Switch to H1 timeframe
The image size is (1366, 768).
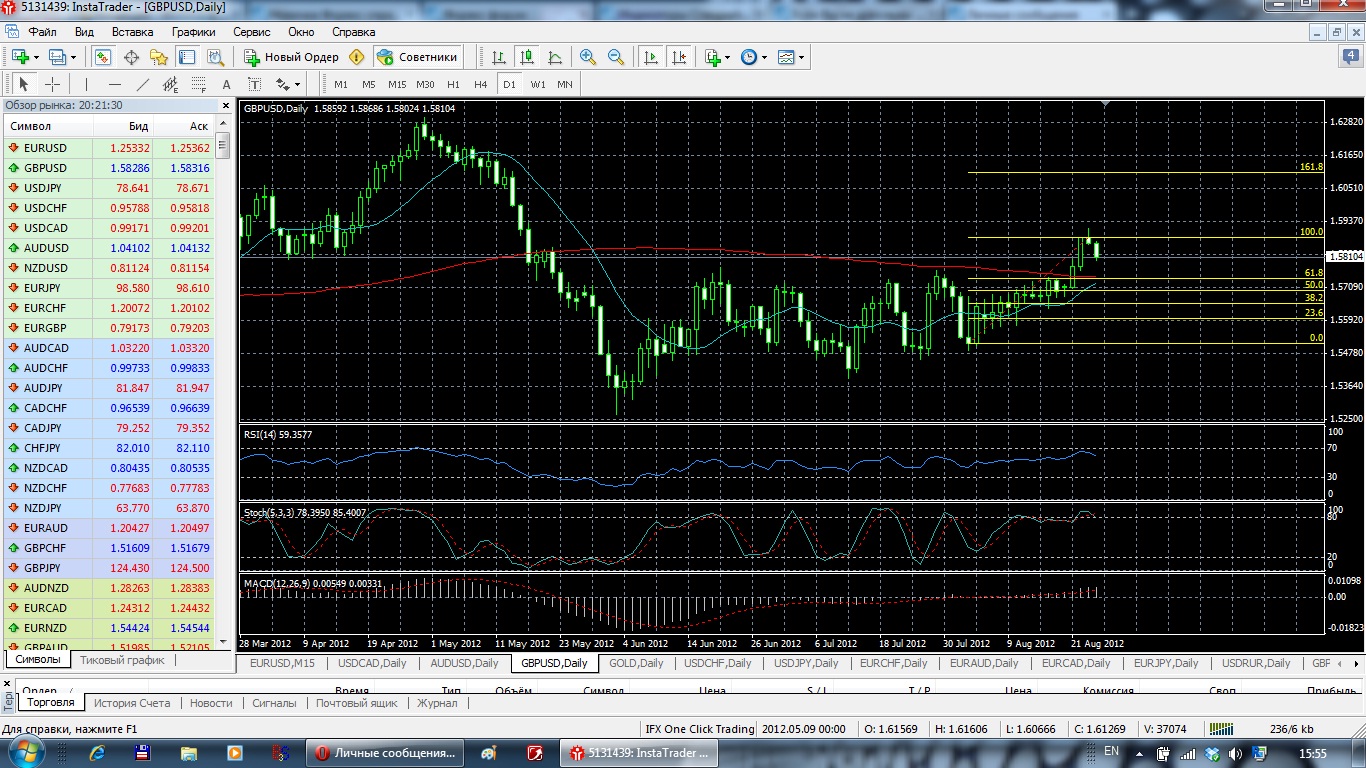coord(453,84)
